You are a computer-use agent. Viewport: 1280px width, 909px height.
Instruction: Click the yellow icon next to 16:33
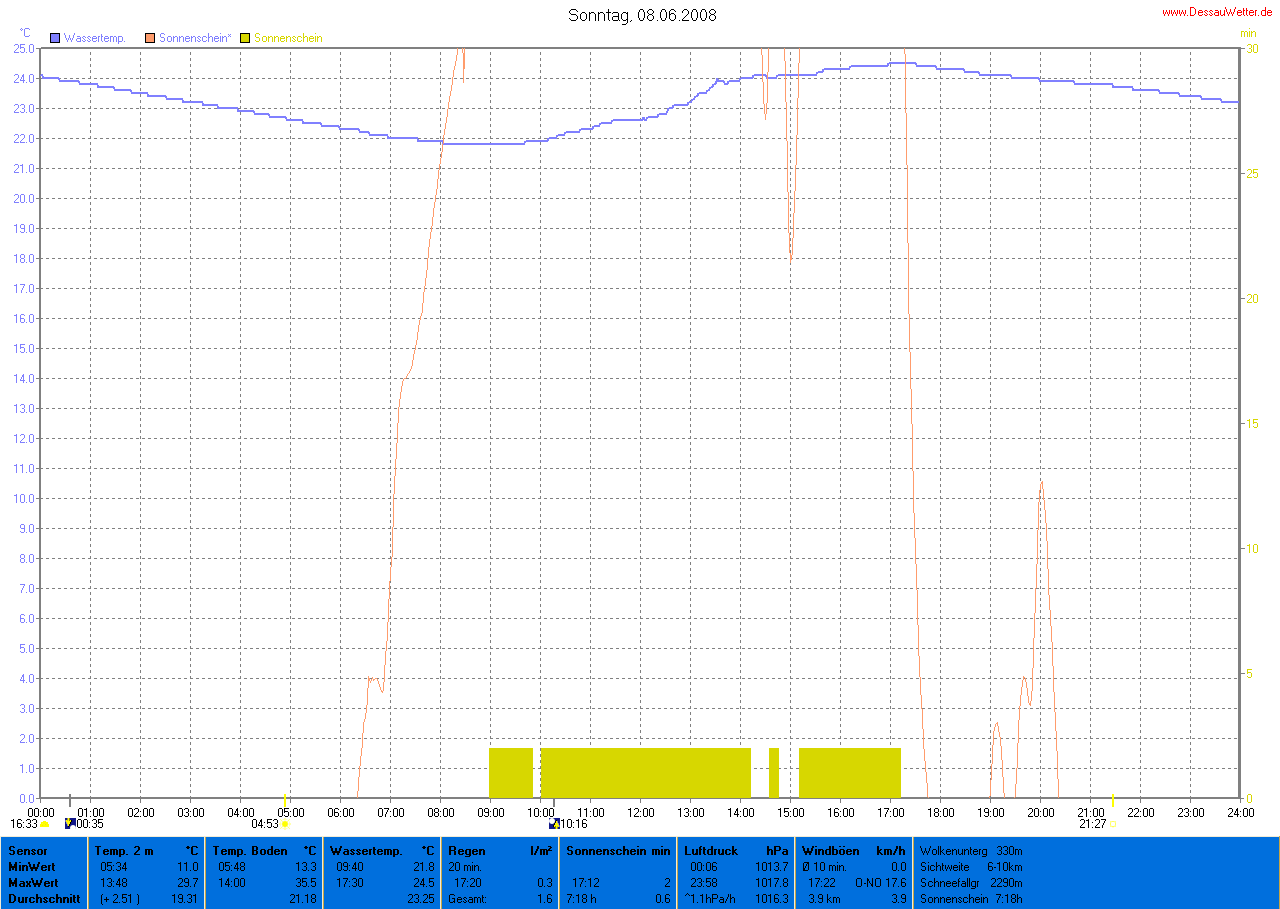(45, 824)
